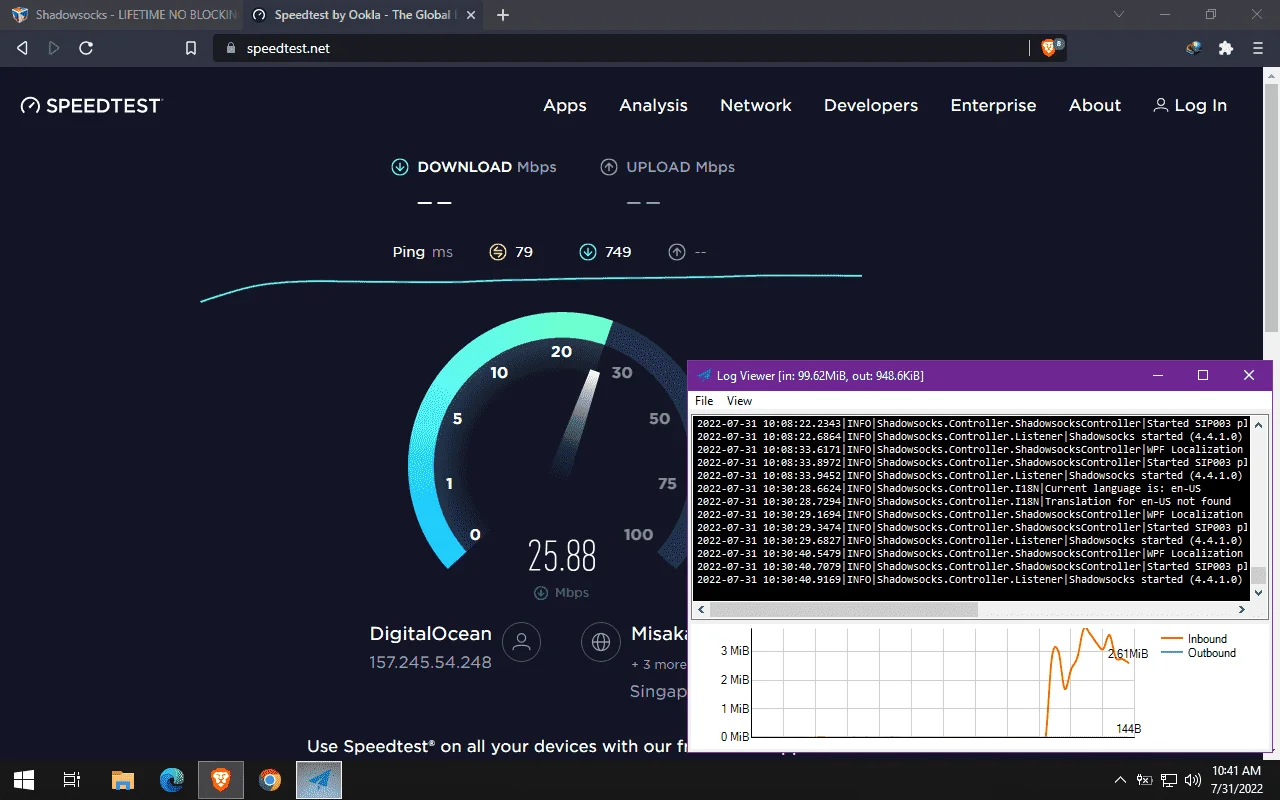The image size is (1280, 800).
Task: Click the server globe icon
Action: click(601, 643)
